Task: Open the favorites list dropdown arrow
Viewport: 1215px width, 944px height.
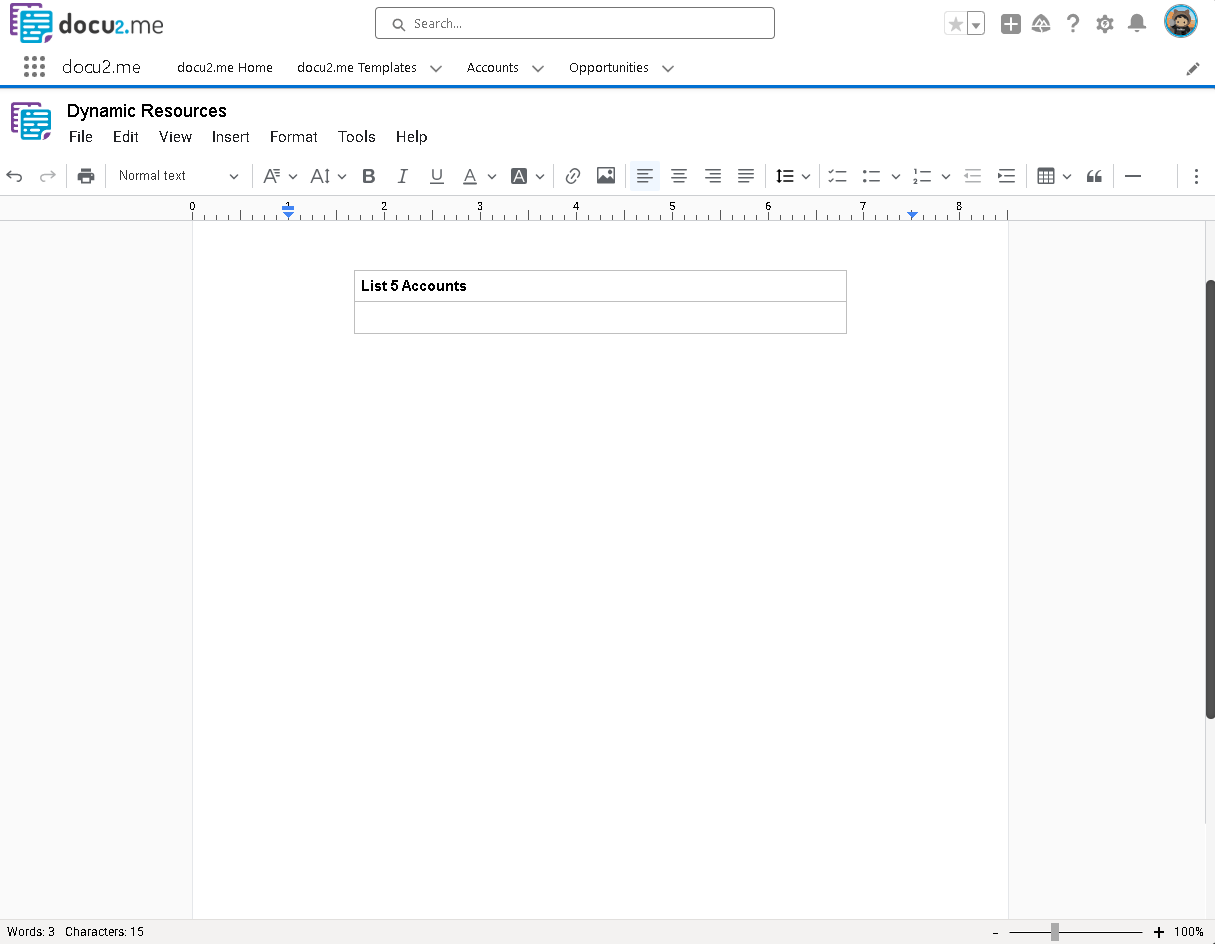Action: pos(976,24)
